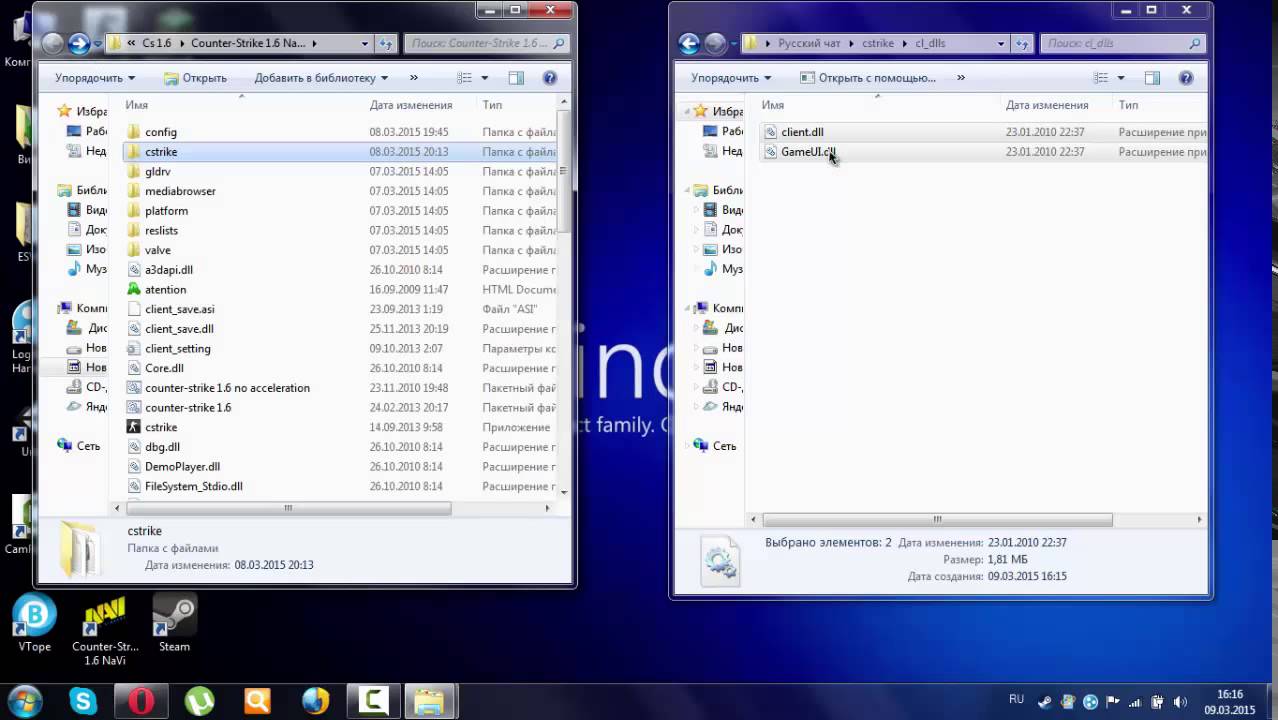Collapse Библиотеки tree in cl_dlls navigation pane
This screenshot has width=1278, height=720.
[689, 190]
